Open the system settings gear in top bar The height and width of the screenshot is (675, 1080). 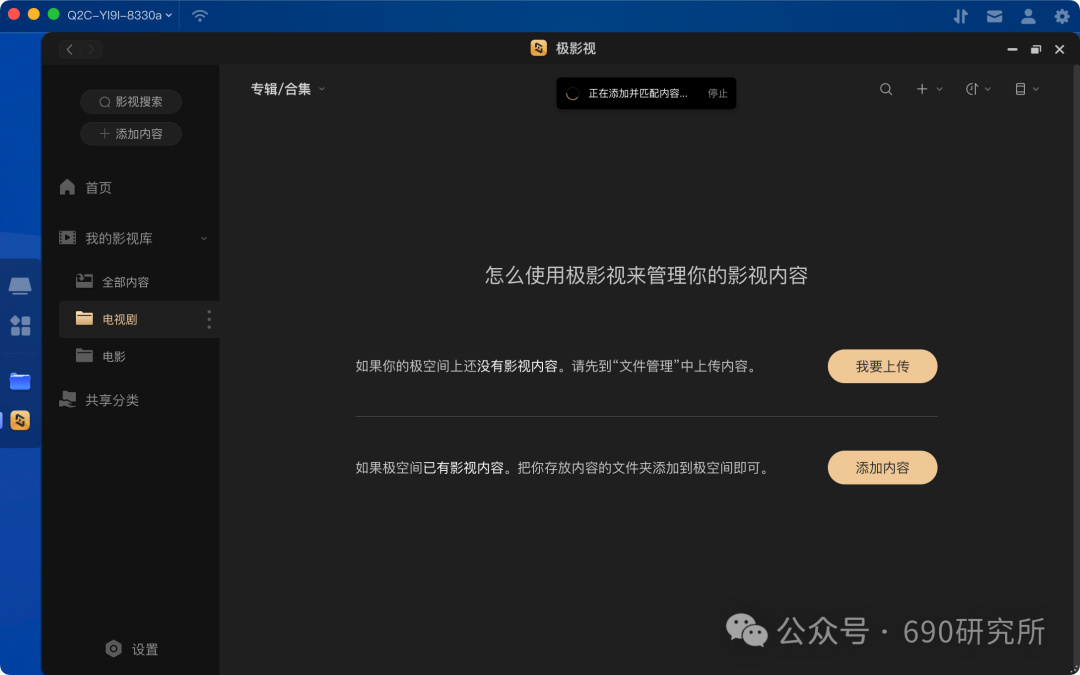[x=1062, y=16]
